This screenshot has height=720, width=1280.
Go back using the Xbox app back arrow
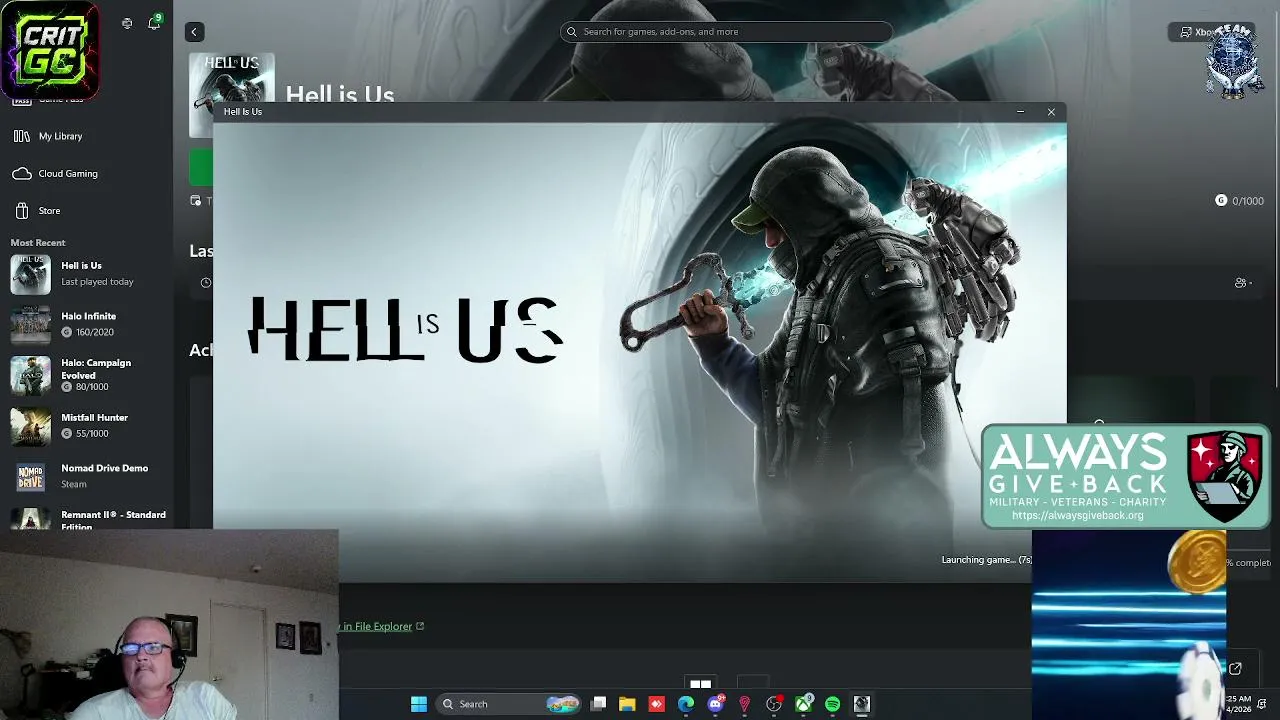click(194, 32)
